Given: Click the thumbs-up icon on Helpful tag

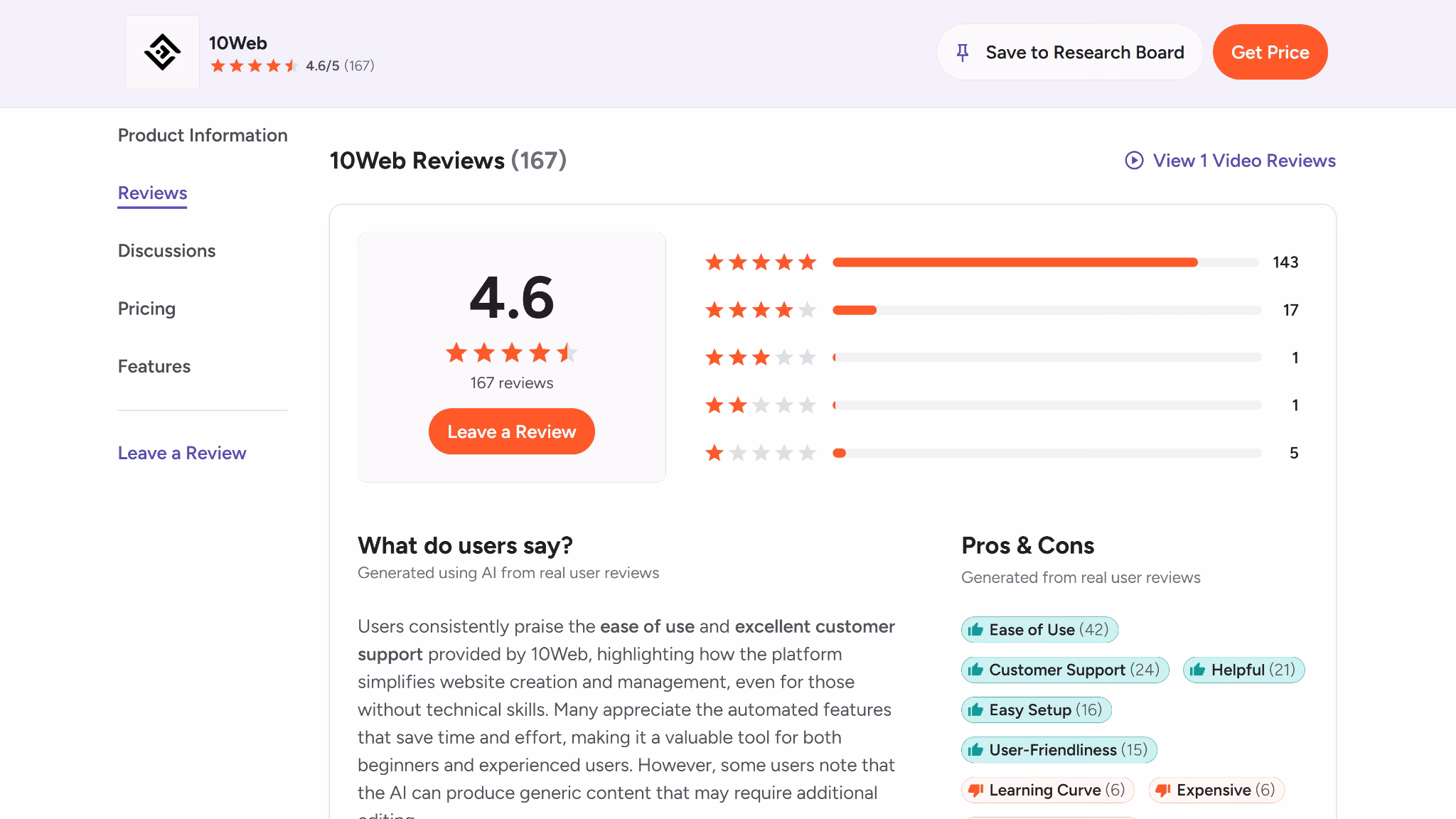Looking at the screenshot, I should coord(1197,670).
